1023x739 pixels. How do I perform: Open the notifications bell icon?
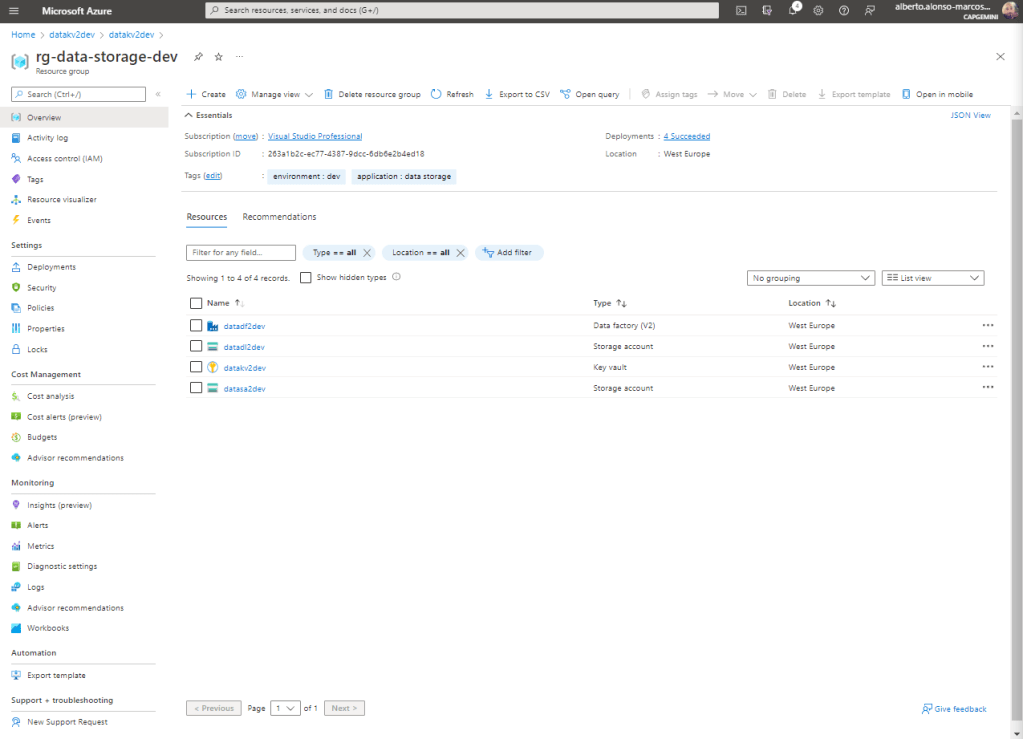[792, 10]
